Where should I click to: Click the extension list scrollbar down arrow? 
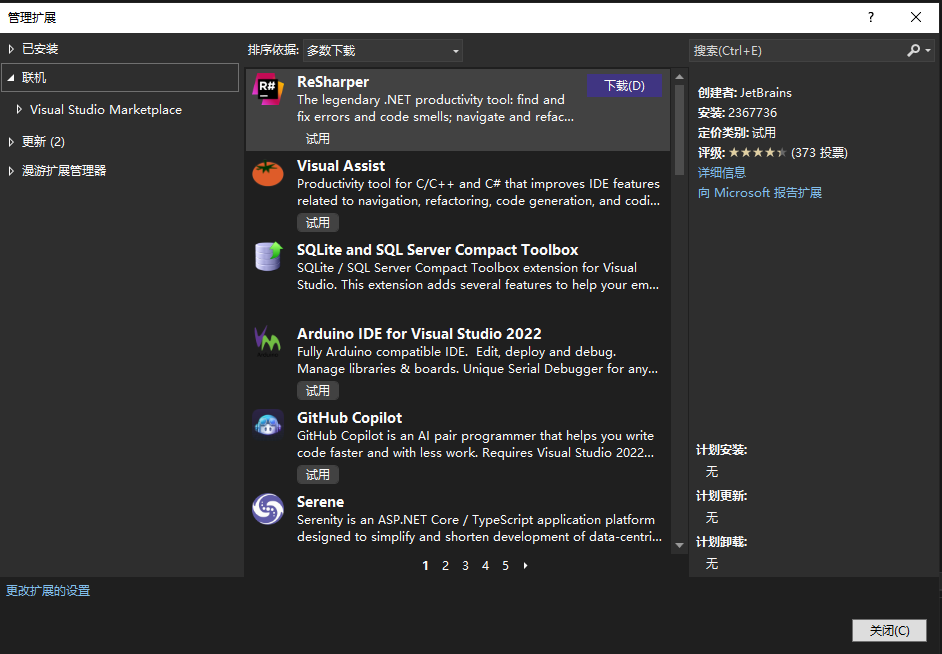680,545
